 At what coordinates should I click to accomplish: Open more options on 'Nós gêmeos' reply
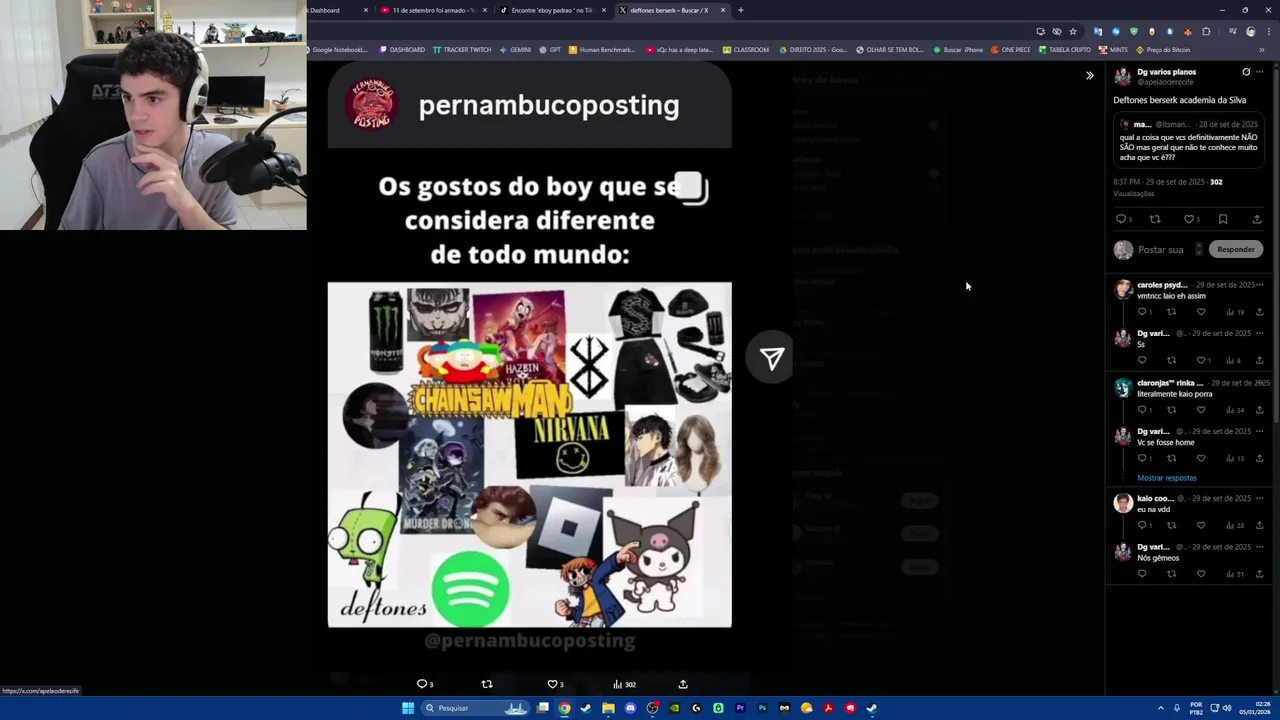1259,547
